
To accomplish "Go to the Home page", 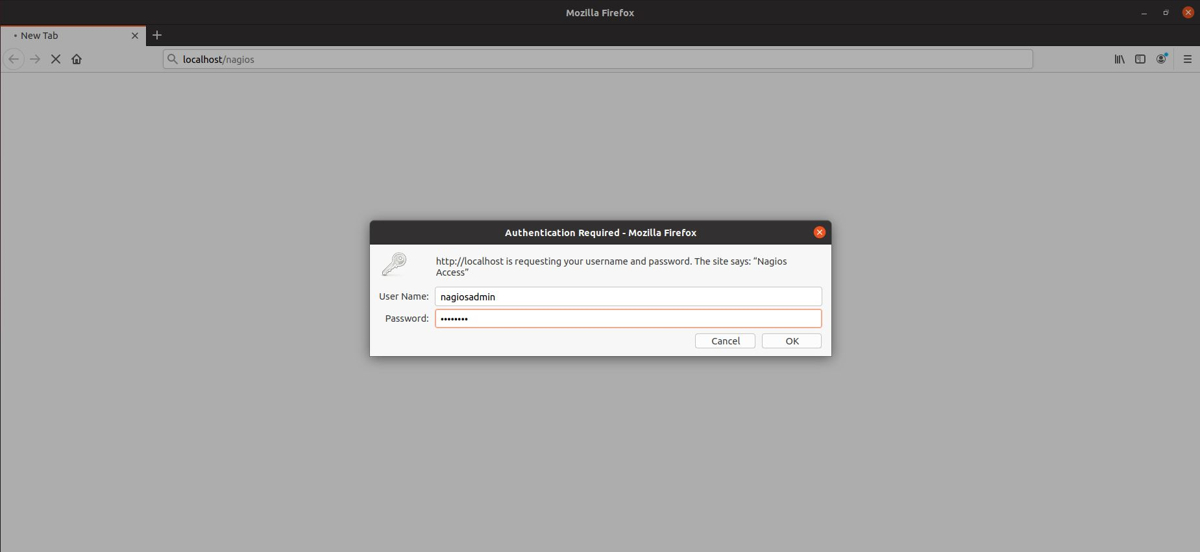I will coord(76,59).
